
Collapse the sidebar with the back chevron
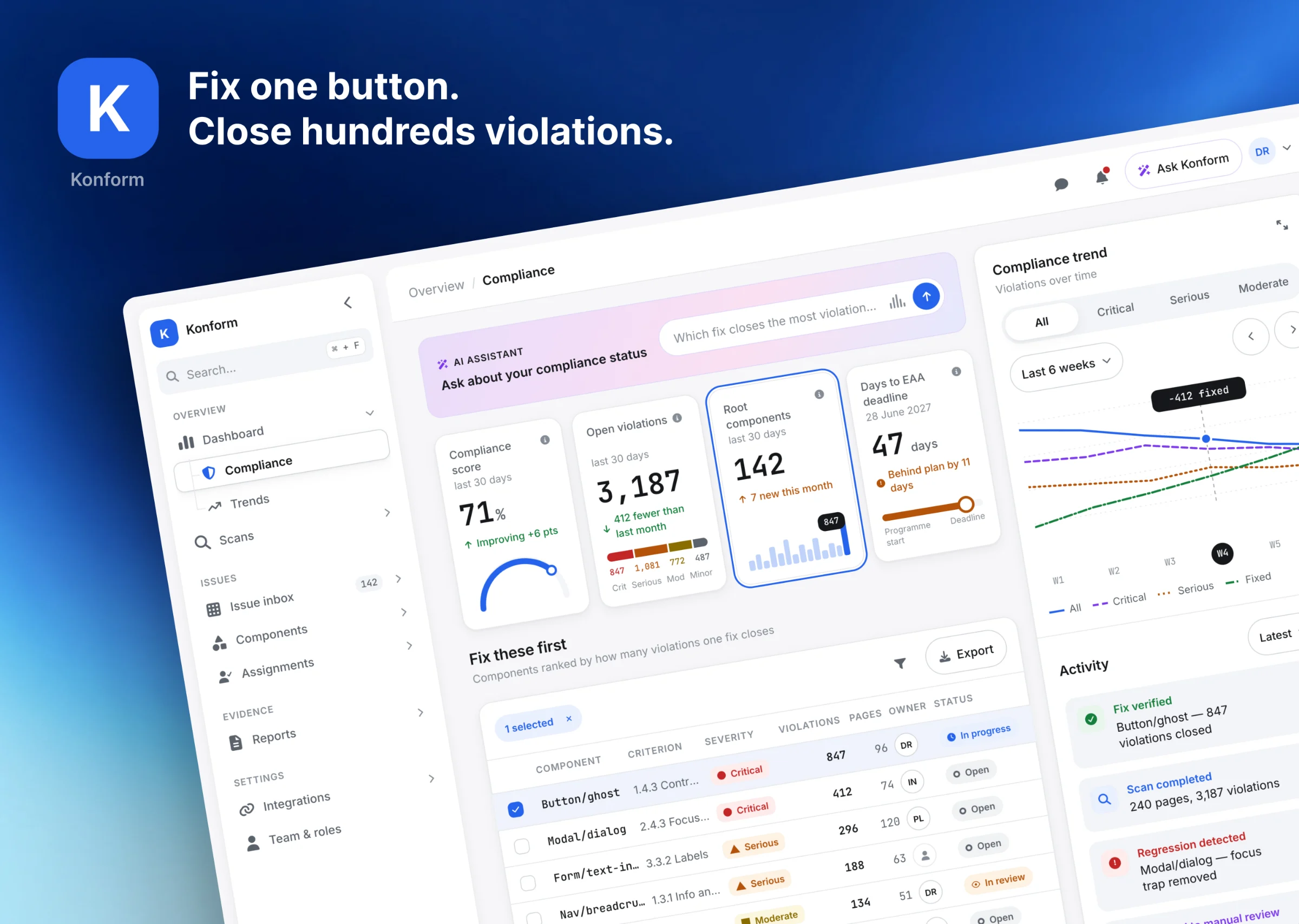tap(348, 302)
